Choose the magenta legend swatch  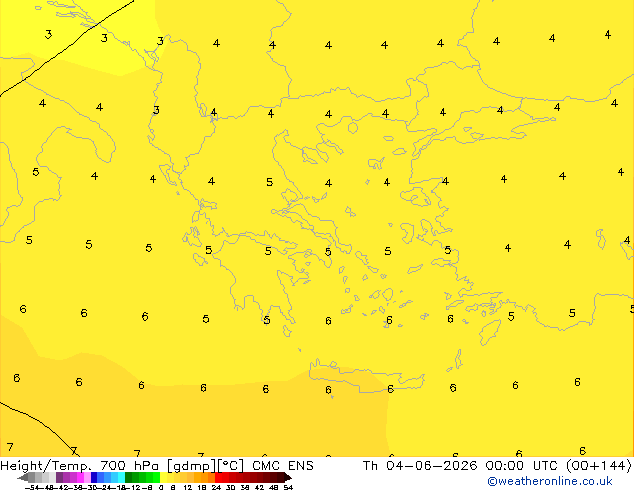80,477
